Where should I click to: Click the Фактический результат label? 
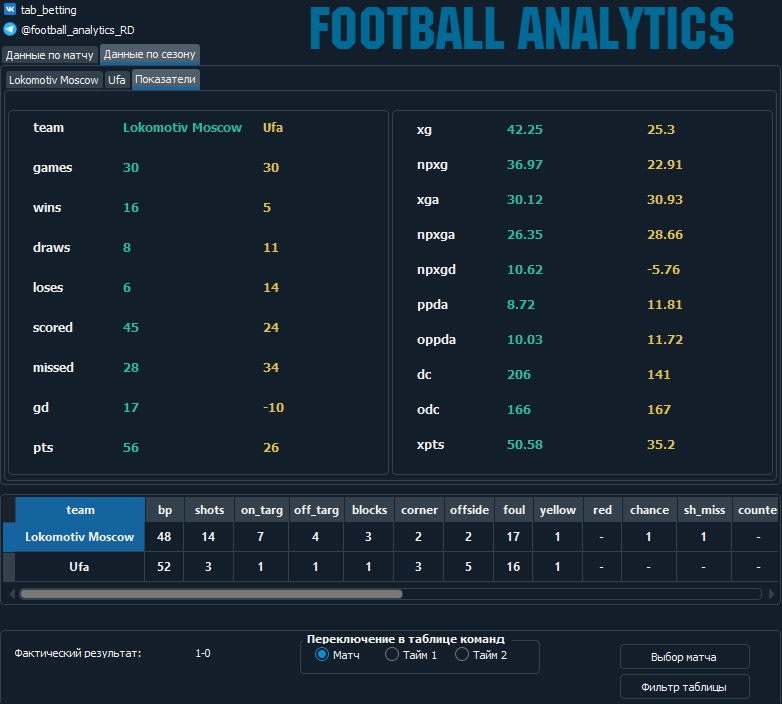tap(78, 653)
